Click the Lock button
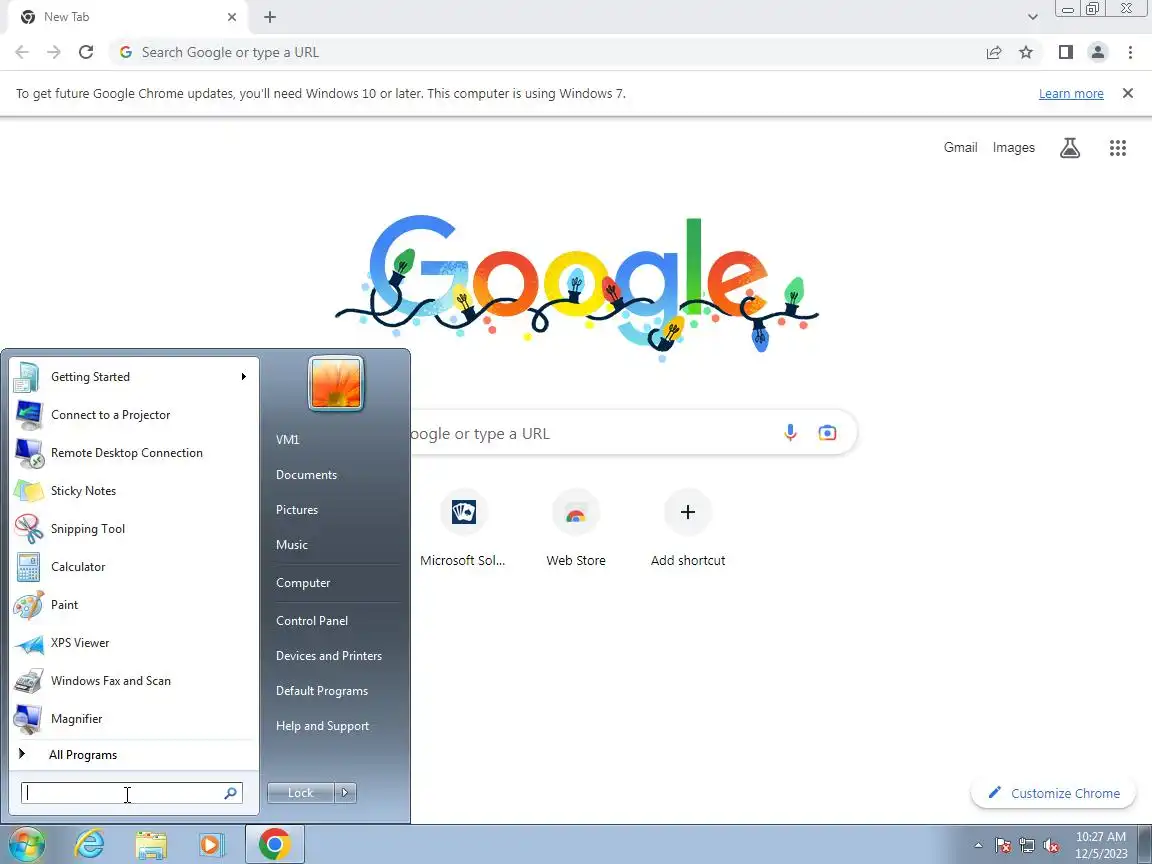Screen dimensions: 1152x864 click(x=300, y=793)
